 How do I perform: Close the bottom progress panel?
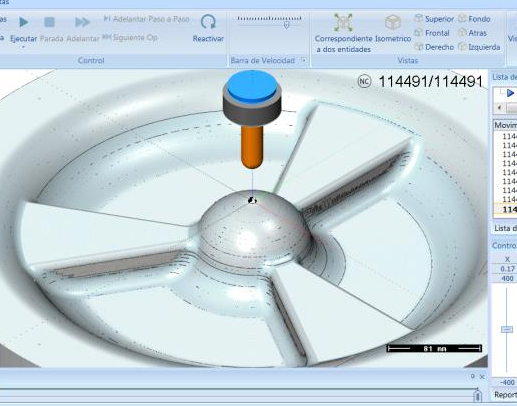482,377
